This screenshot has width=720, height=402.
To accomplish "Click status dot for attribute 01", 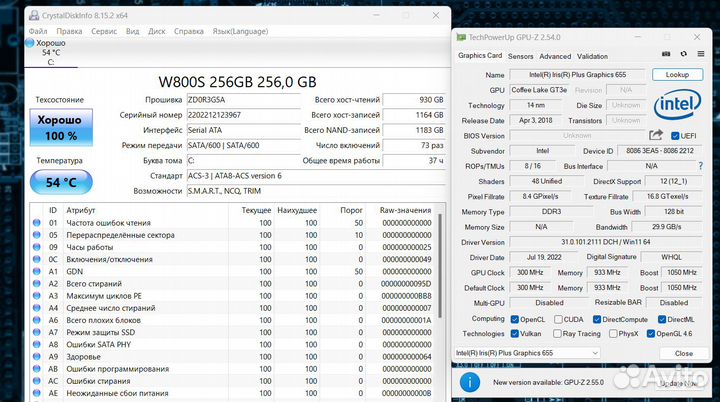I will (x=37, y=223).
